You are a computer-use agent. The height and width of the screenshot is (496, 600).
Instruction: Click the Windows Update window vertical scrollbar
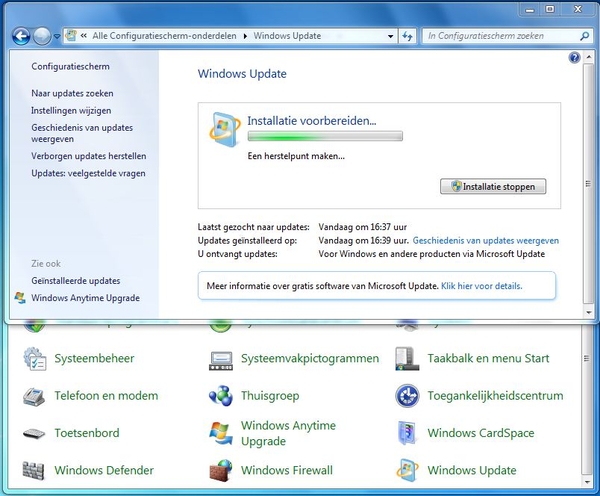[588, 183]
